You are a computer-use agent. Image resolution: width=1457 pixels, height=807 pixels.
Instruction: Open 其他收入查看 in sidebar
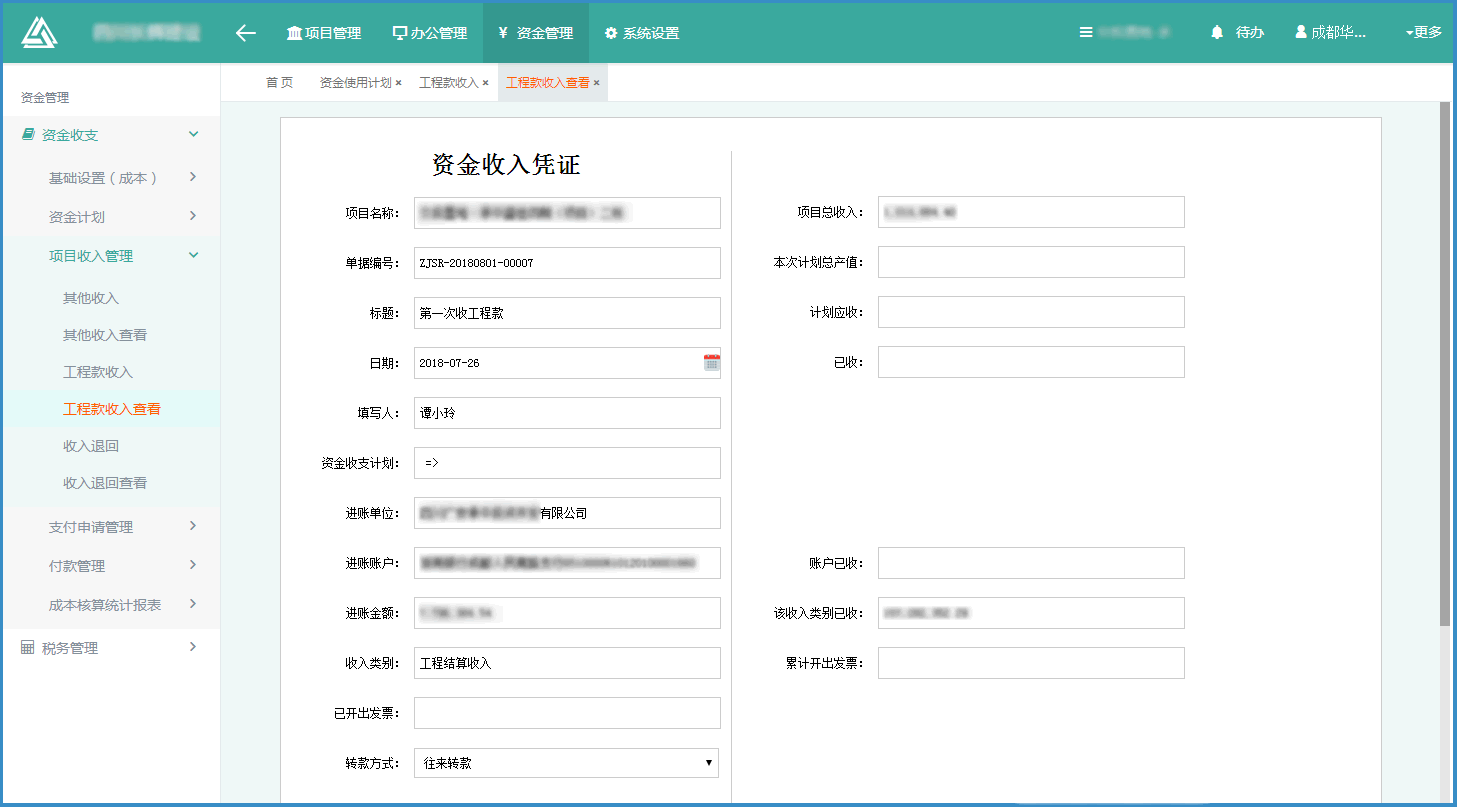click(105, 335)
